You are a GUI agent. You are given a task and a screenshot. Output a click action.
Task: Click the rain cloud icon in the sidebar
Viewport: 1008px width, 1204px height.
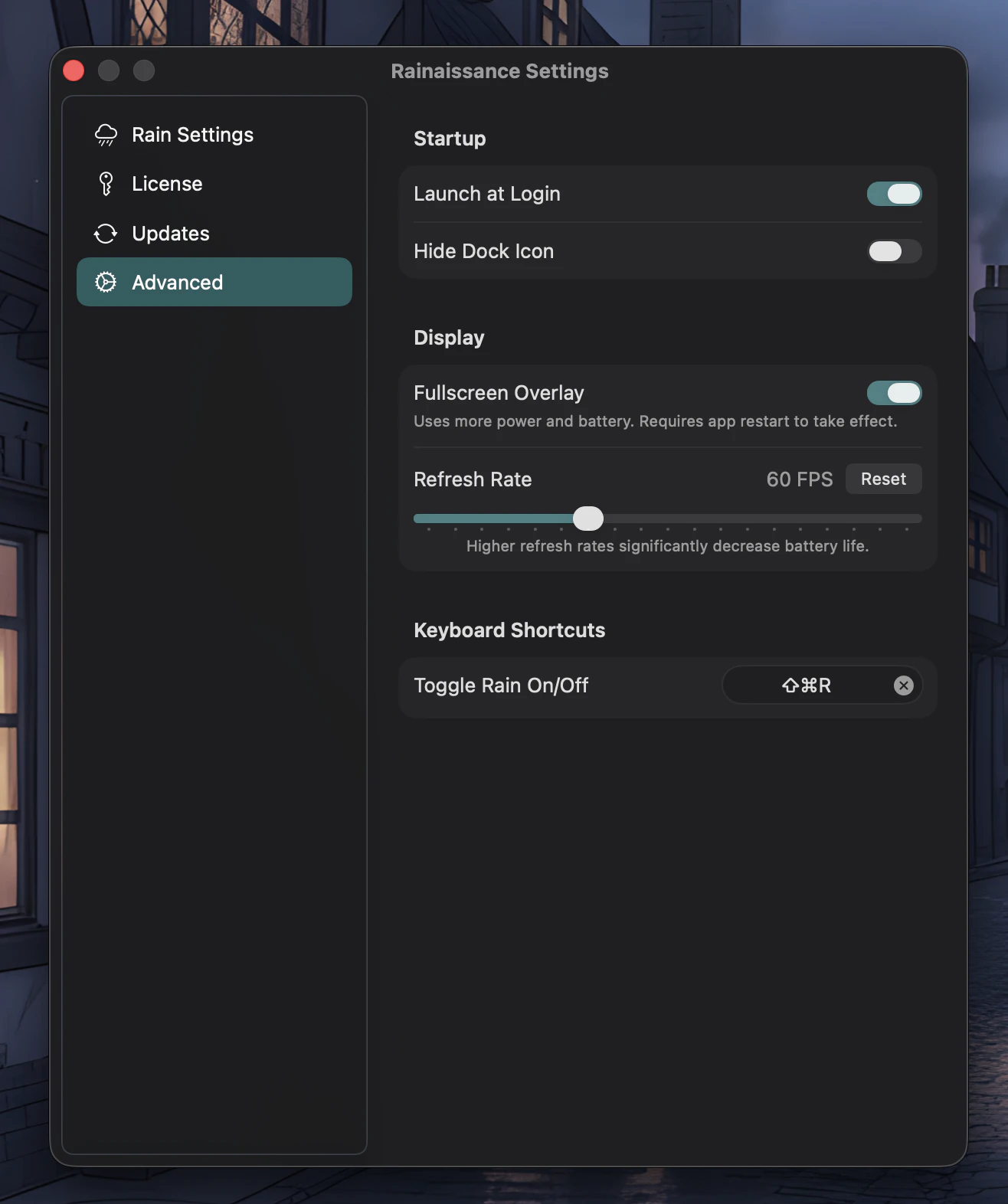106,135
